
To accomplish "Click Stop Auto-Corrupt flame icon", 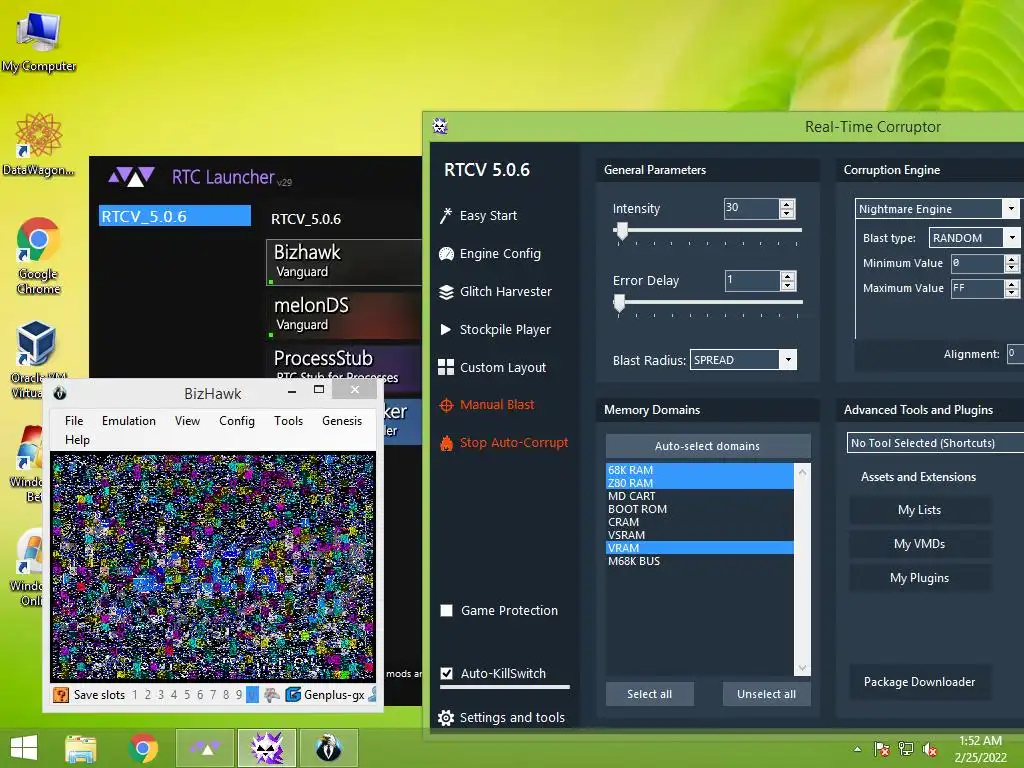I will (446, 443).
